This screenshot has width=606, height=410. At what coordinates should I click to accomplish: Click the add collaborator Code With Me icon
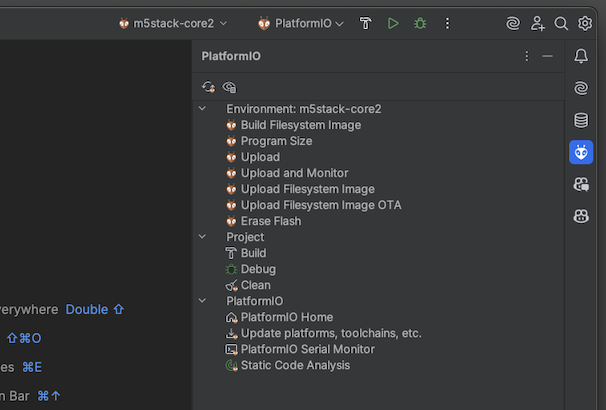(x=538, y=23)
